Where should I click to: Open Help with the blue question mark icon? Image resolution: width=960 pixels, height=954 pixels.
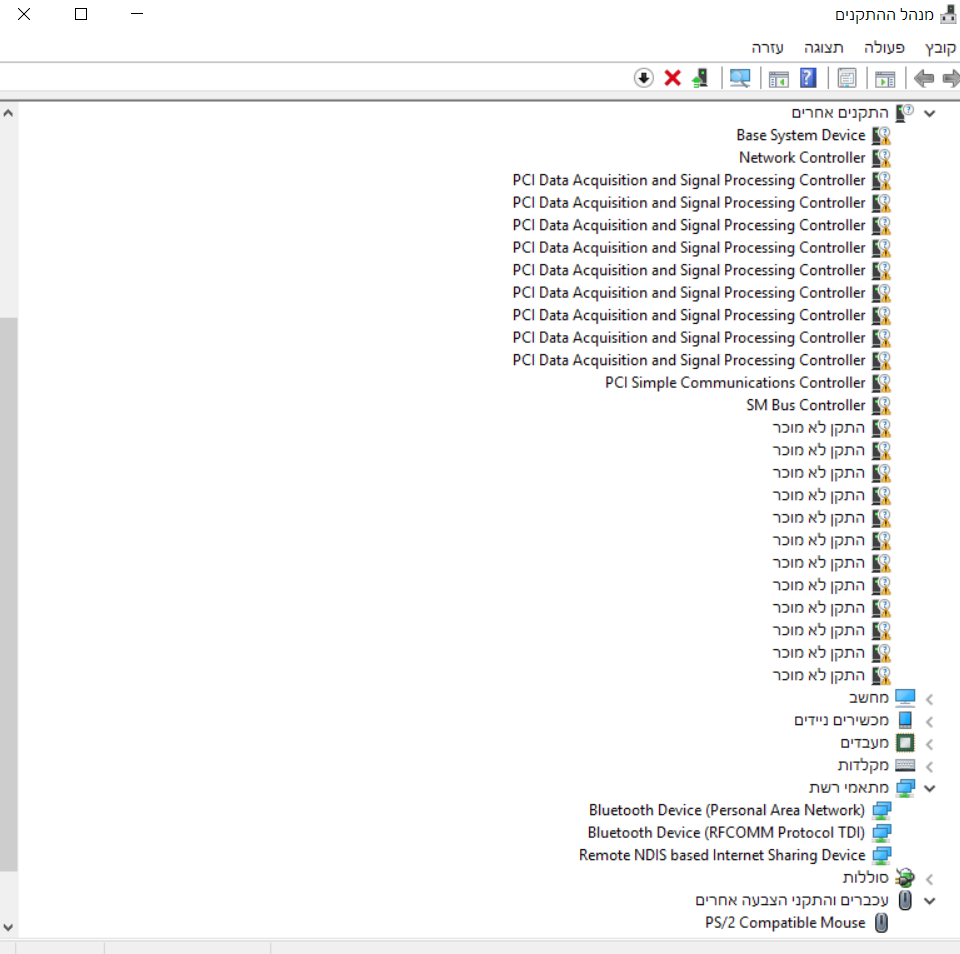[x=808, y=78]
